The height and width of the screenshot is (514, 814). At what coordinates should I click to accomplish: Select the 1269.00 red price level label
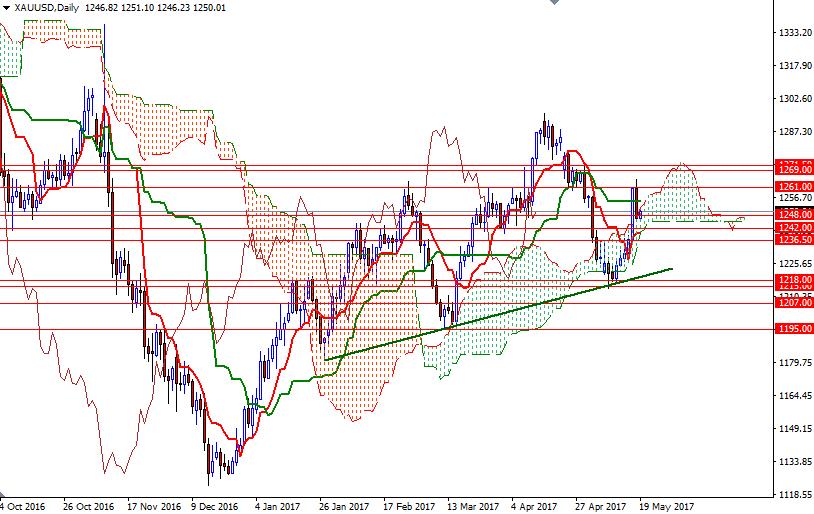795,171
